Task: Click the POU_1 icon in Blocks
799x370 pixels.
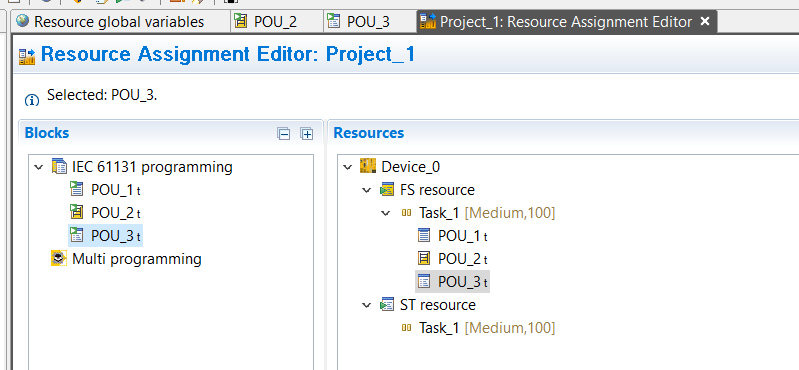Action: tap(76, 190)
